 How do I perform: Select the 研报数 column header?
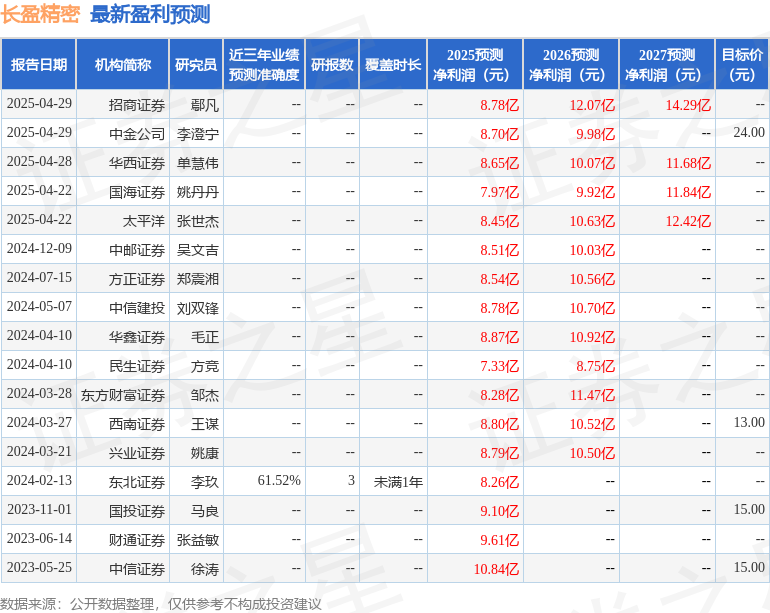(x=332, y=64)
